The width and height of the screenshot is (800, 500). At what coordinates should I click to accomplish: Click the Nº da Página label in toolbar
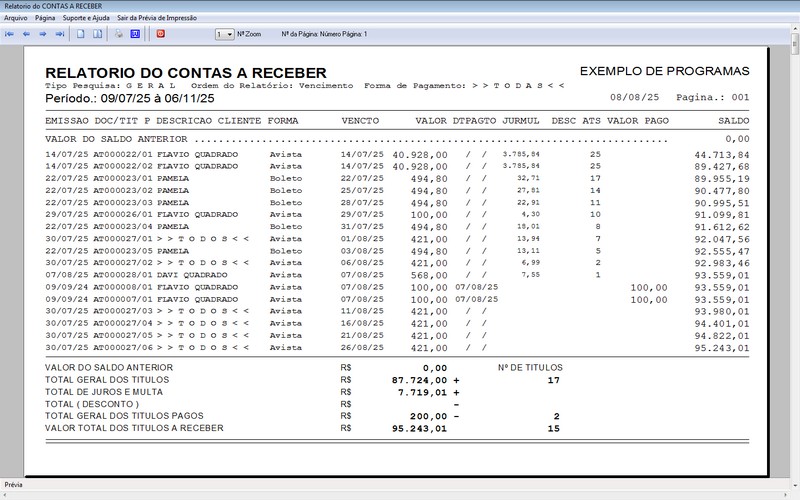324,34
